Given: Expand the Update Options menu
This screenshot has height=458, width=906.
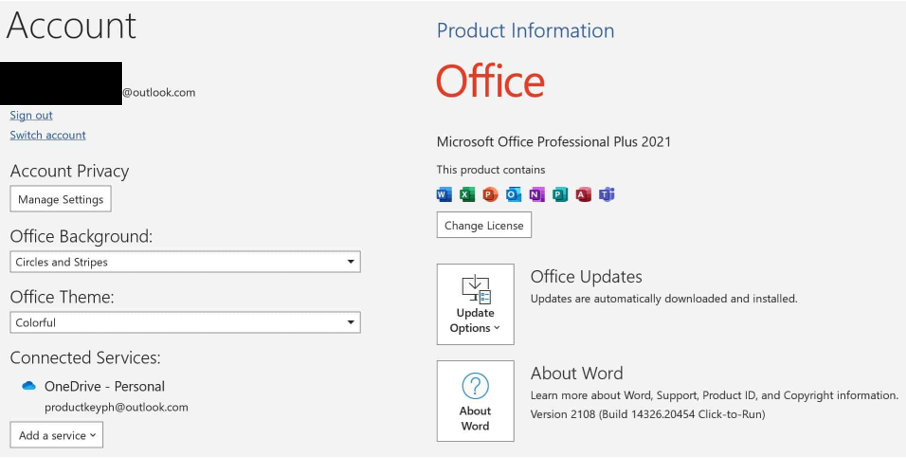Looking at the screenshot, I should tap(476, 304).
